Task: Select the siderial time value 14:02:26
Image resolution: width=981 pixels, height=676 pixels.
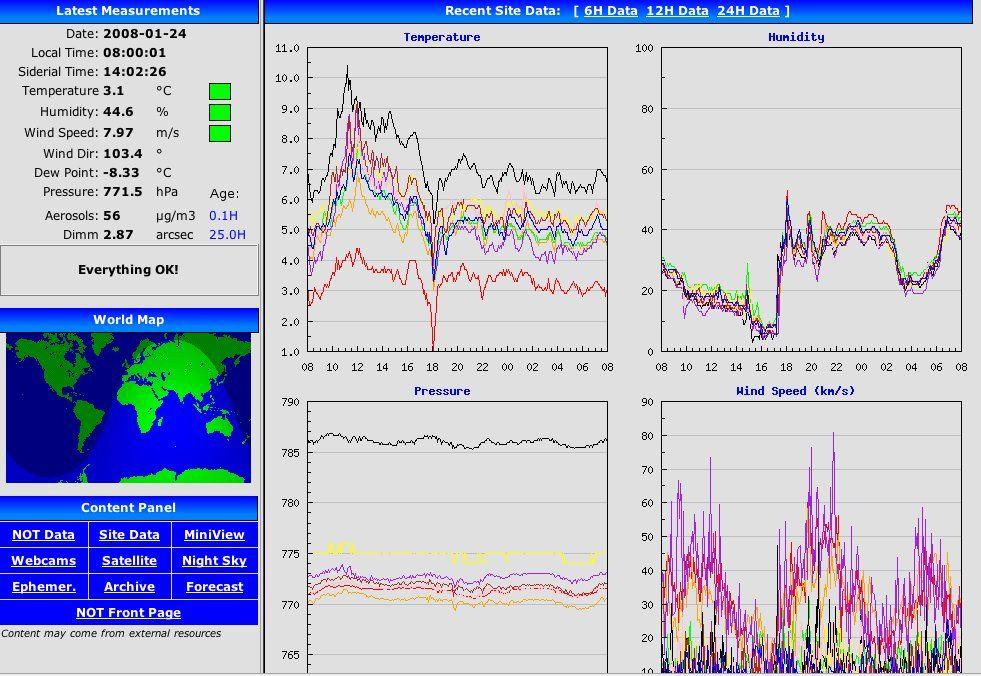Action: tap(135, 71)
